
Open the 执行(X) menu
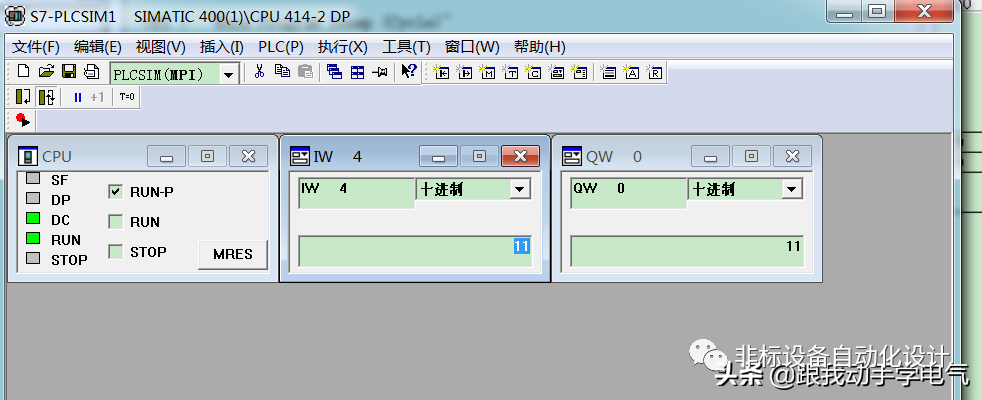coord(343,47)
